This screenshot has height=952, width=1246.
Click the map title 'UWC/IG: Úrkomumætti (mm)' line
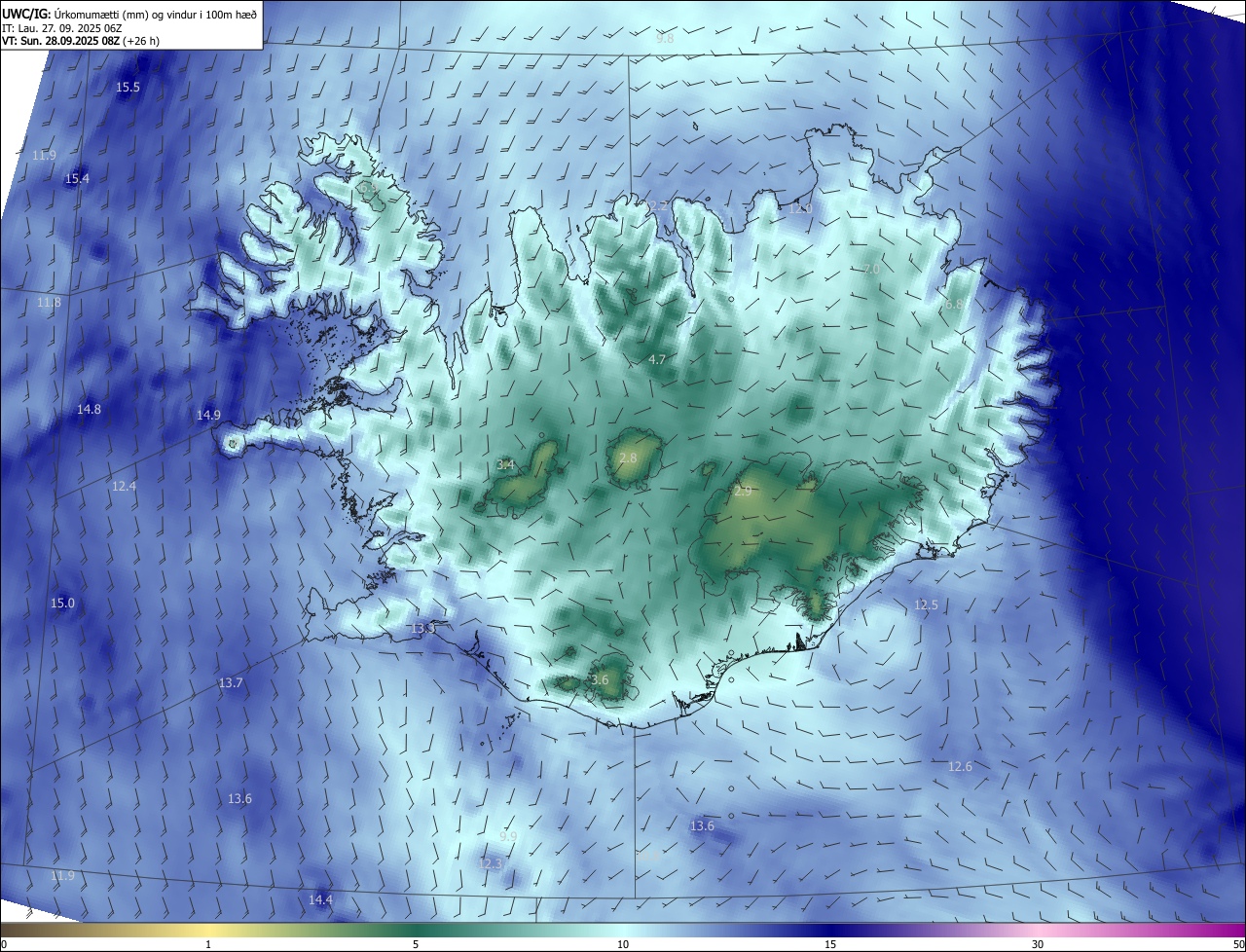pos(129,14)
